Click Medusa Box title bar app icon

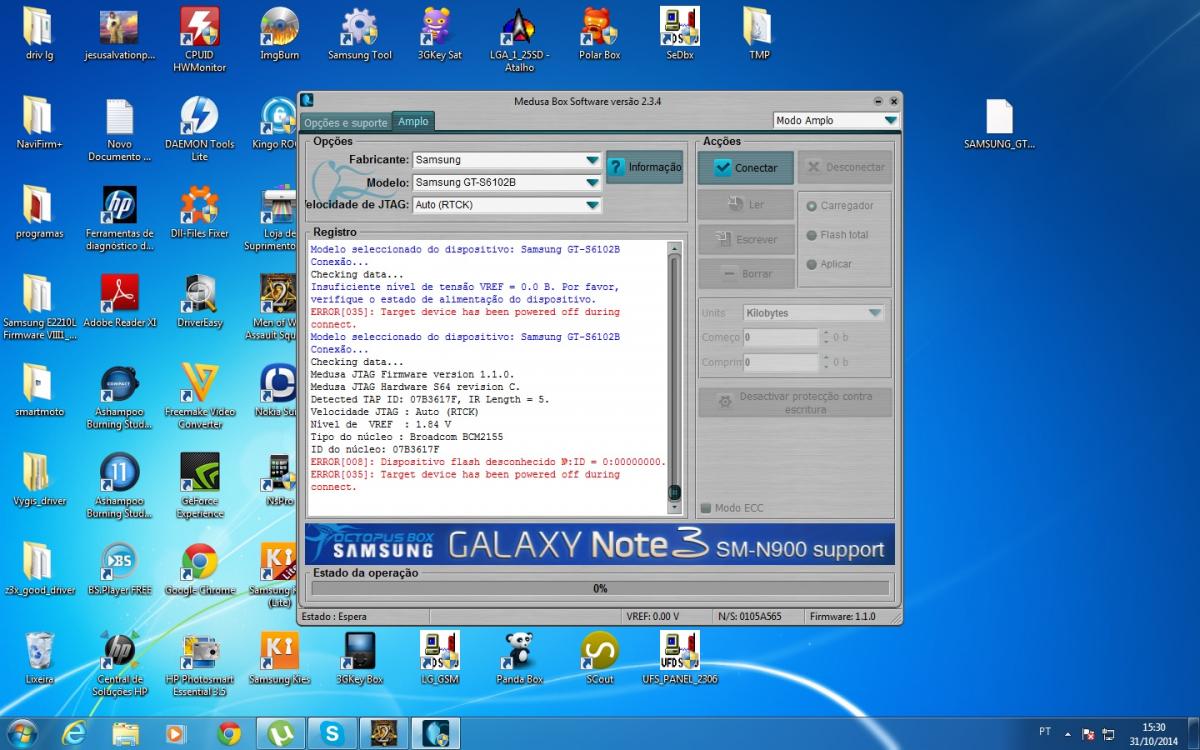pyautogui.click(x=308, y=100)
